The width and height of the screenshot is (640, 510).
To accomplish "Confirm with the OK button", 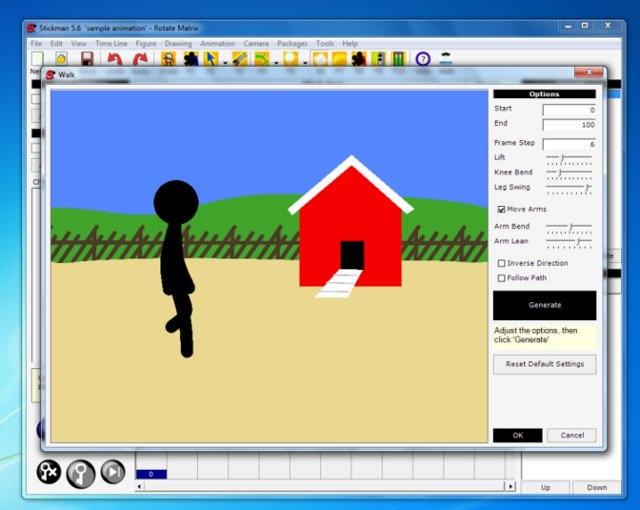I will coord(518,435).
